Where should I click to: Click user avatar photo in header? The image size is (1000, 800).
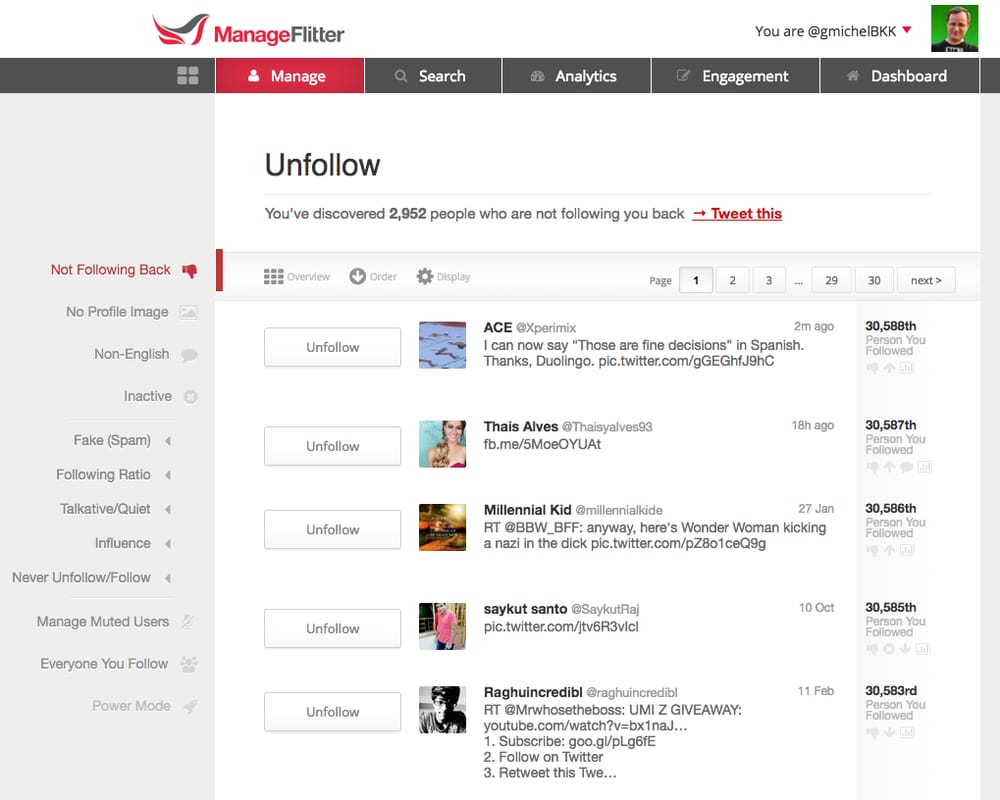pyautogui.click(x=954, y=29)
